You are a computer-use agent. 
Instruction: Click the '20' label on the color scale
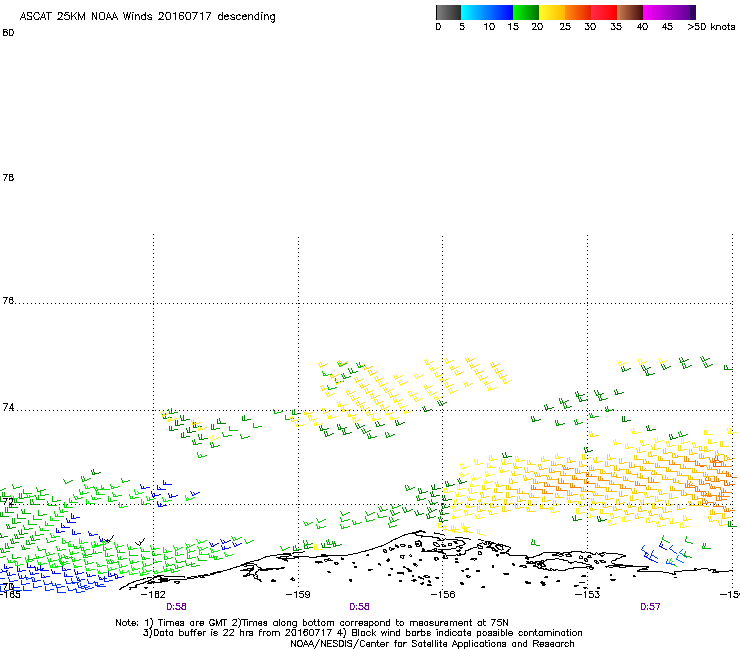(x=537, y=27)
